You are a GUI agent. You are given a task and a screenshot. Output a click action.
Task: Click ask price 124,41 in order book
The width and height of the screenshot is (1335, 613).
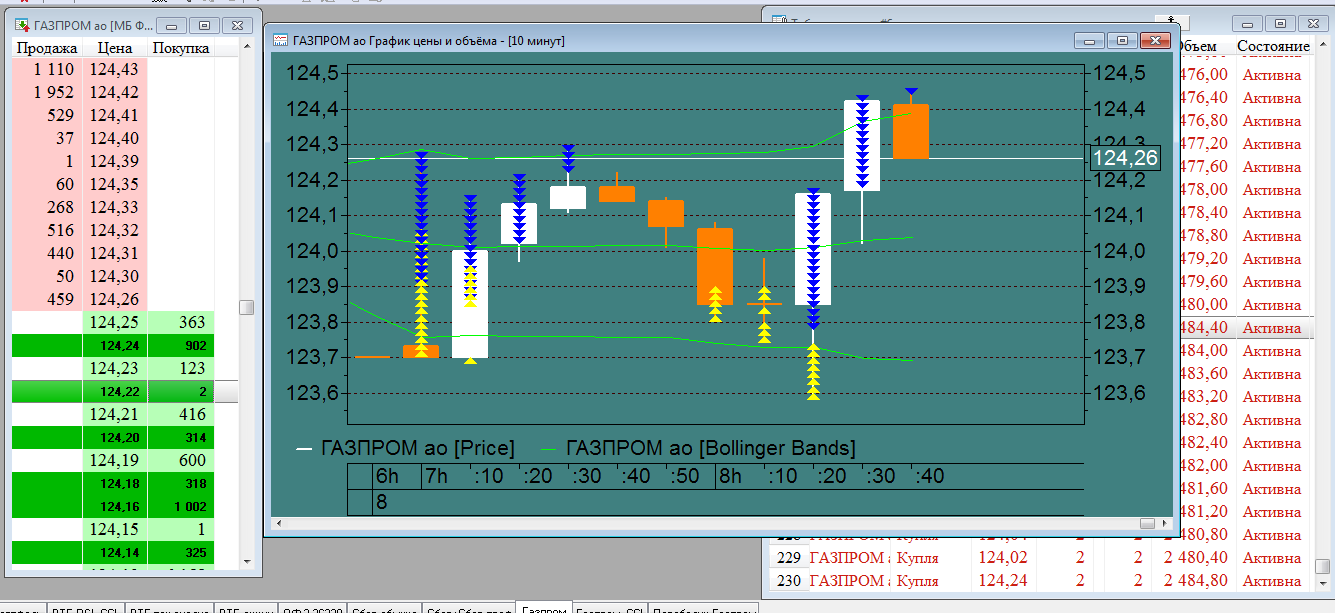click(x=114, y=116)
